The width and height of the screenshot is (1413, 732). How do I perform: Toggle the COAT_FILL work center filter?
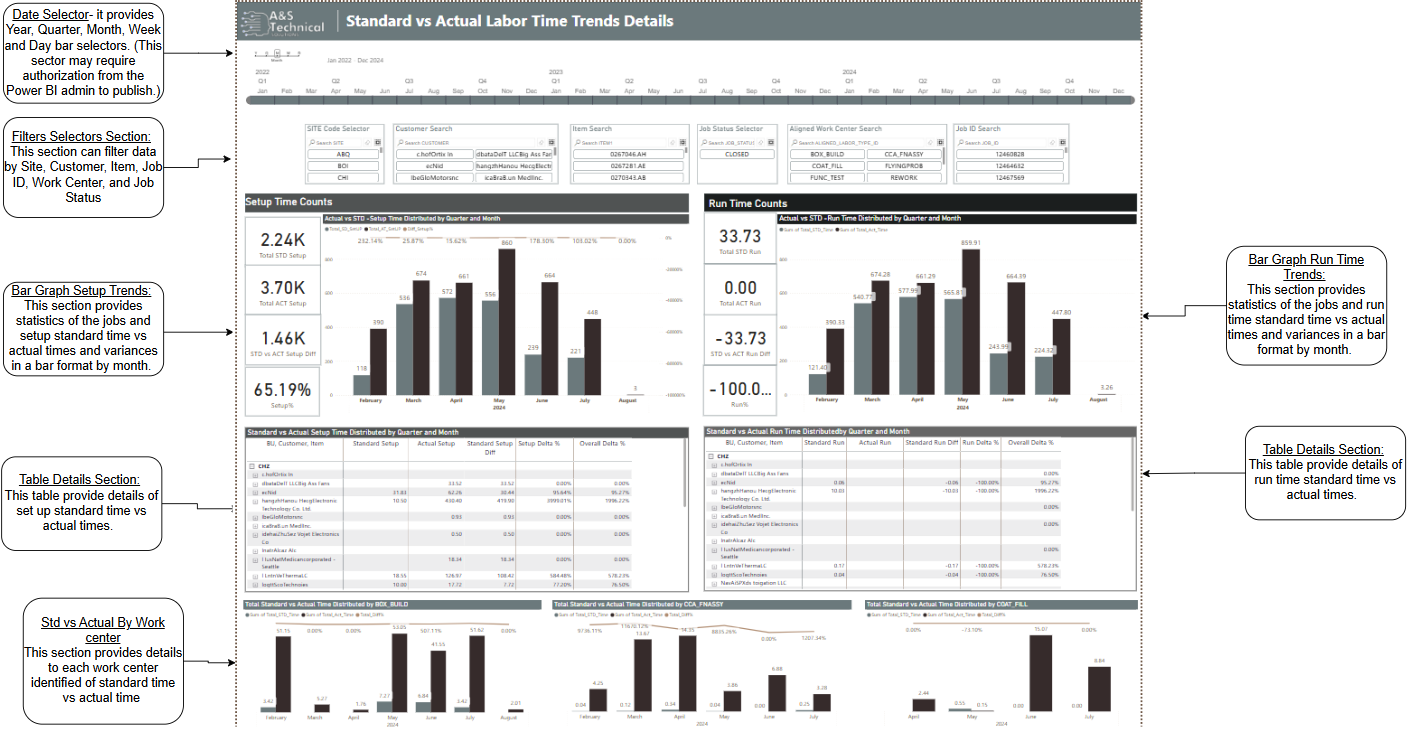829,165
